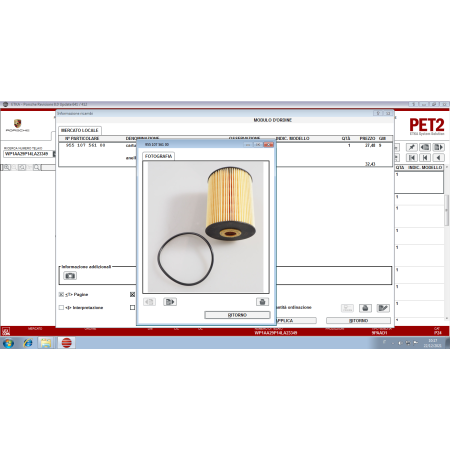The height and width of the screenshot is (450, 450).
Task: Select the MERCATO LOCALE tab
Action: point(80,130)
